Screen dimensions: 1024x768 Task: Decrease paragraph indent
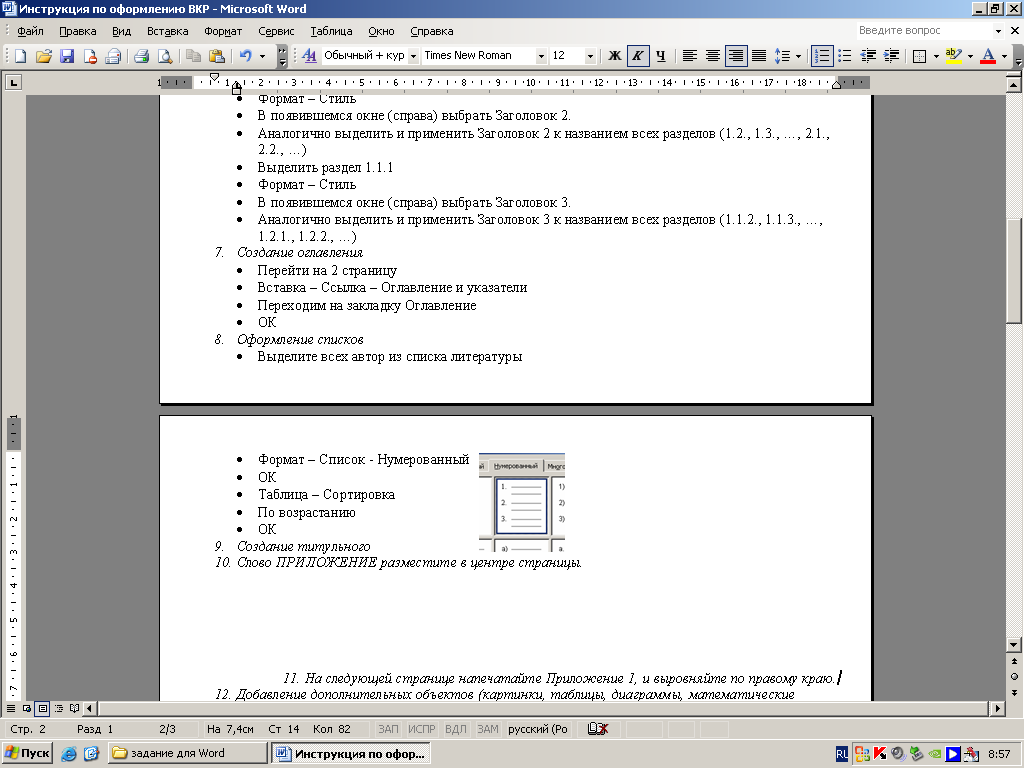click(868, 56)
